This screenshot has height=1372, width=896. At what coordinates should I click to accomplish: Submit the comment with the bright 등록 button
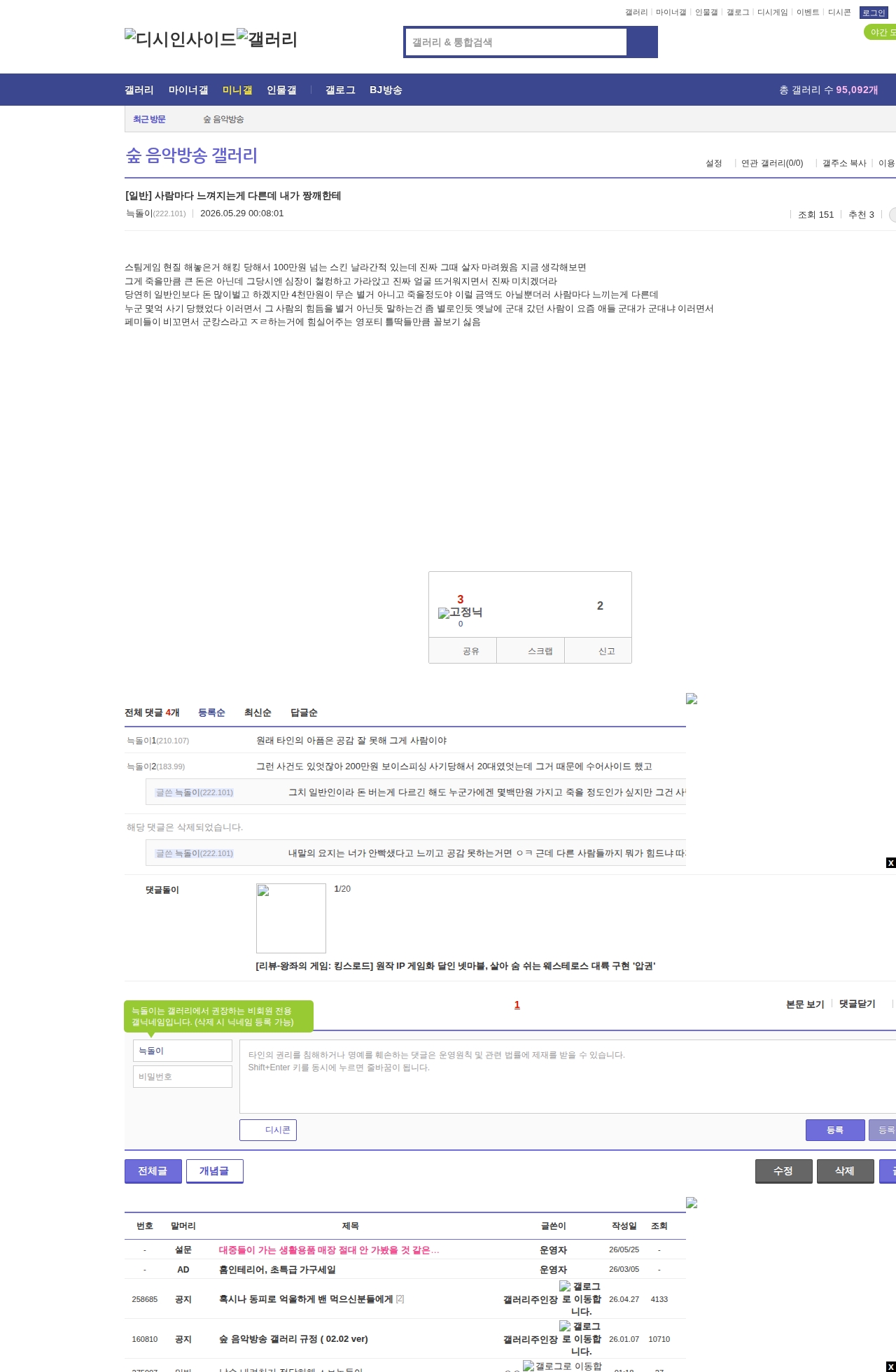pos(834,1130)
